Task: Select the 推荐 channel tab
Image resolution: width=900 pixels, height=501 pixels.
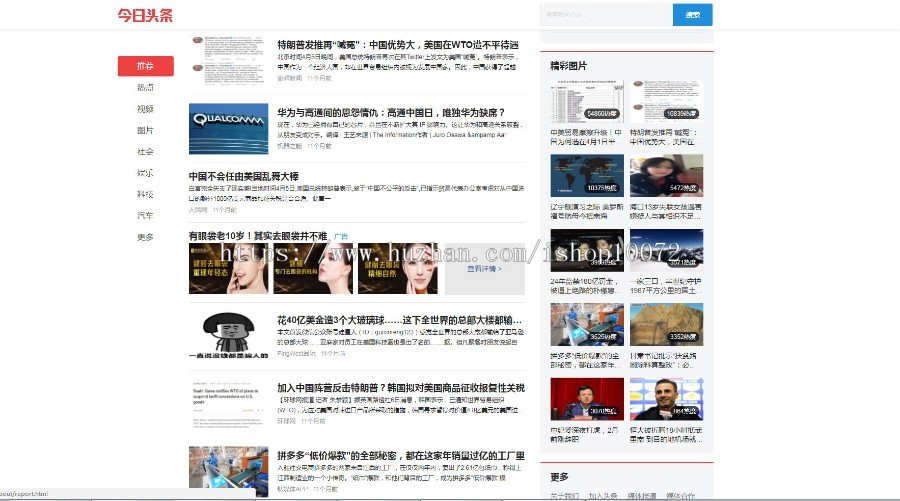Action: click(145, 66)
